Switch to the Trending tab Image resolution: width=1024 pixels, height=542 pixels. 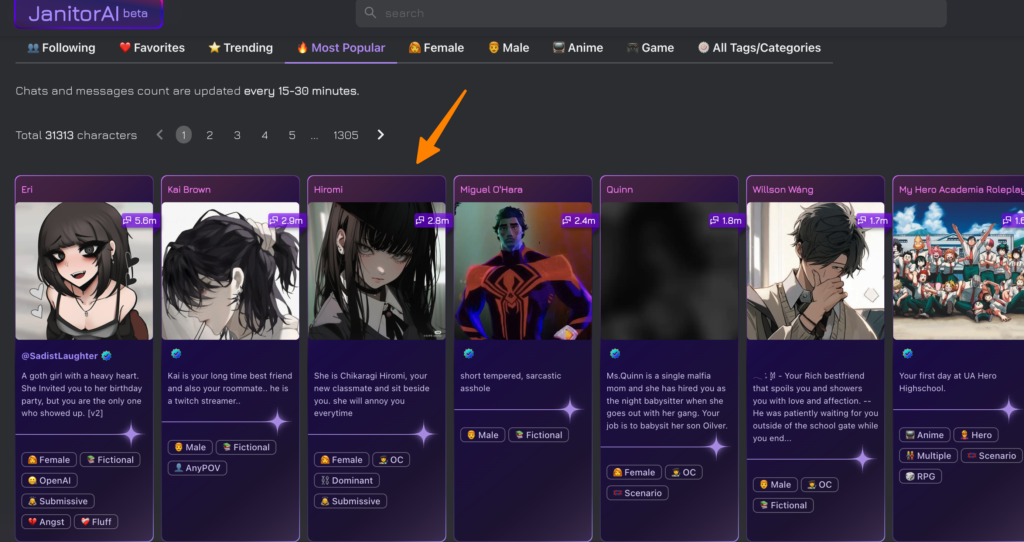pos(240,47)
